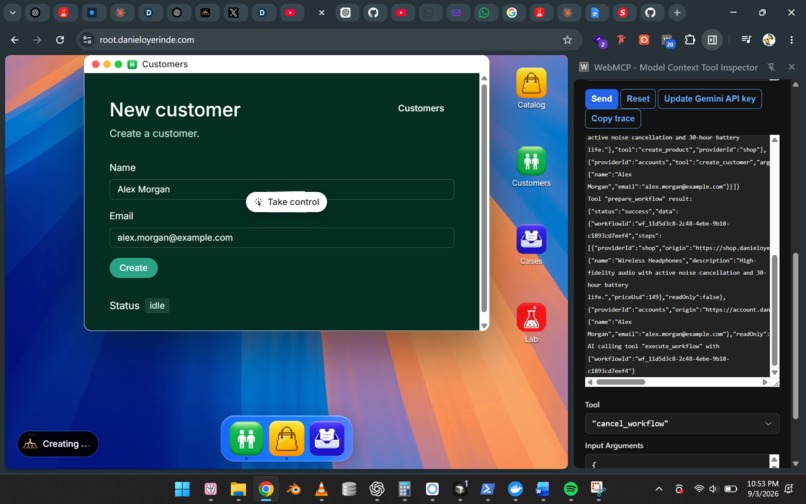Open taskbar clock showing 10:53 PM
Viewport: 806px width, 504px height.
pos(762,489)
